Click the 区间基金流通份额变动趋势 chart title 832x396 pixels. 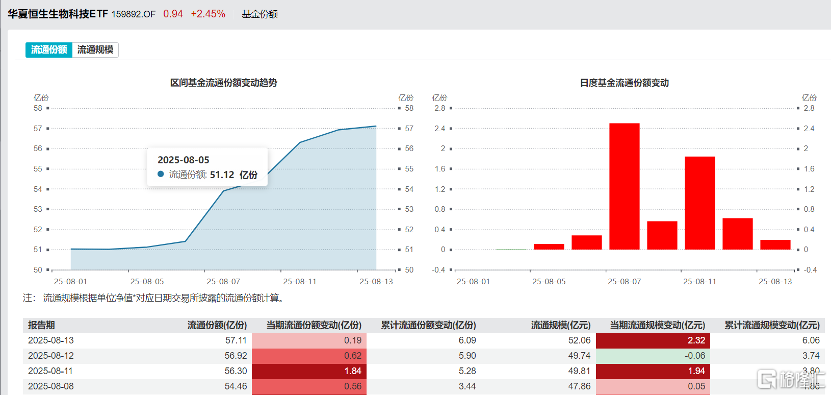coord(224,83)
